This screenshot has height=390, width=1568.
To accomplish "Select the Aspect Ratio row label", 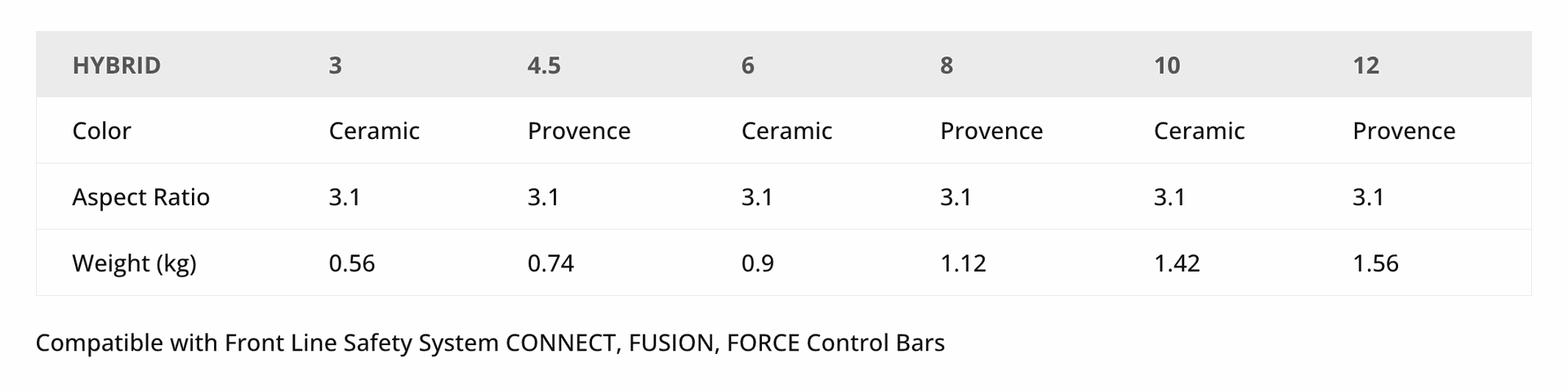I will pyautogui.click(x=140, y=197).
